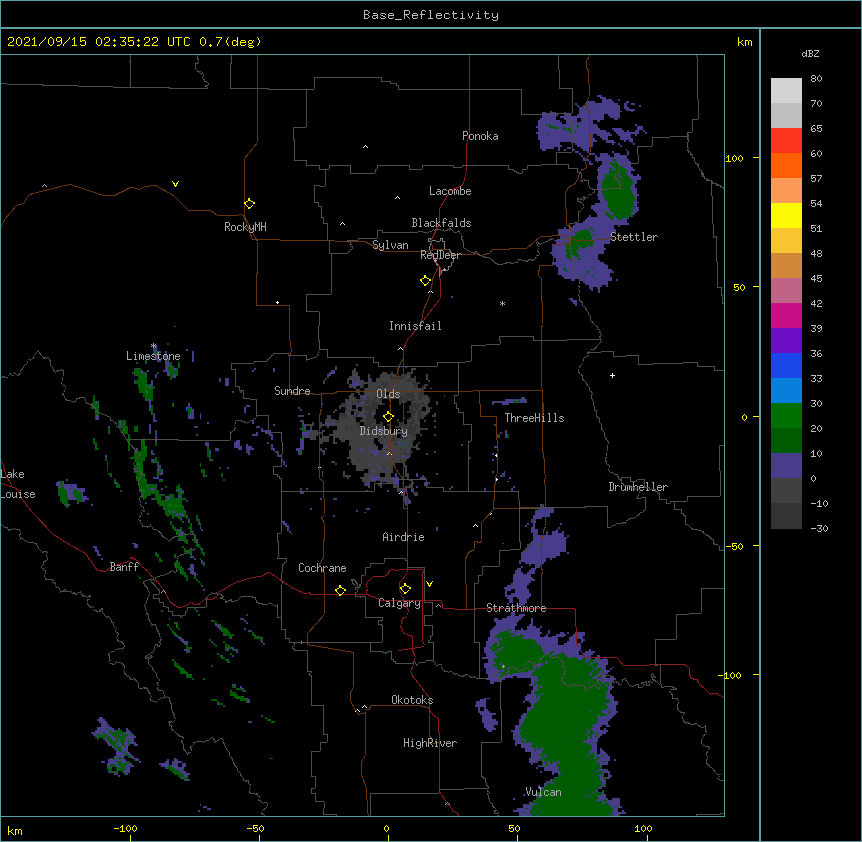Click the Cochrane label
Screen dimensions: 862x842
pos(322,568)
